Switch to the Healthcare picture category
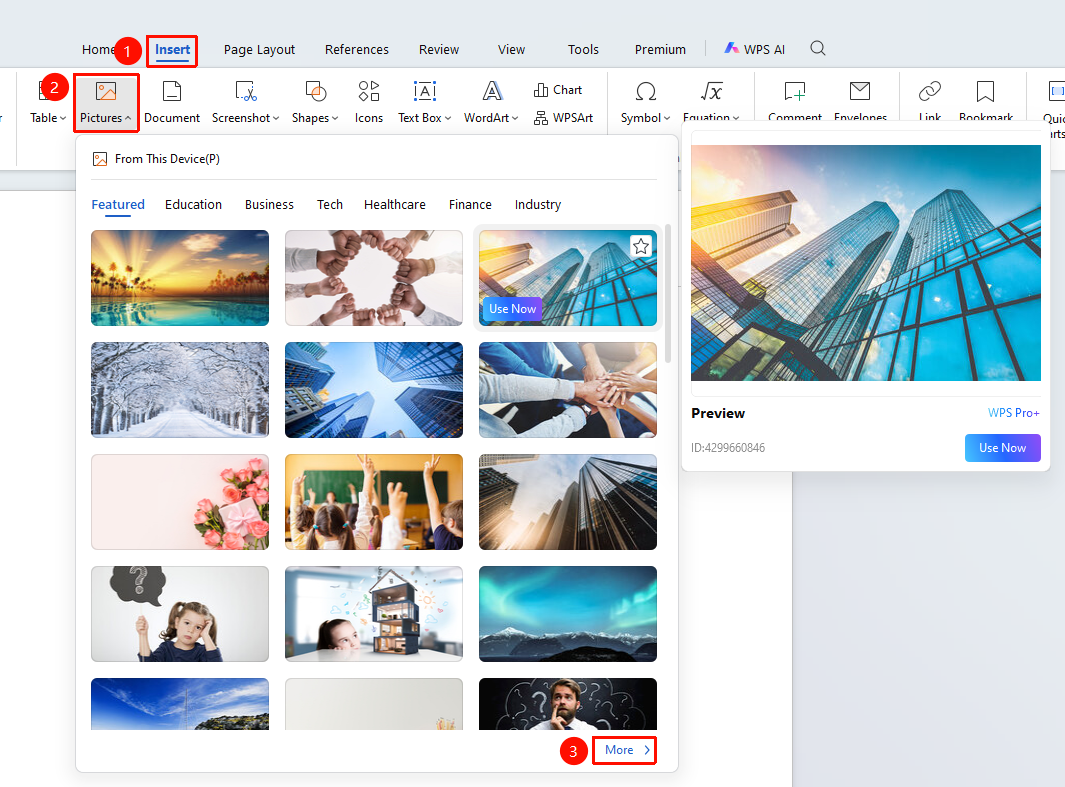This screenshot has width=1065, height=787. tap(395, 204)
